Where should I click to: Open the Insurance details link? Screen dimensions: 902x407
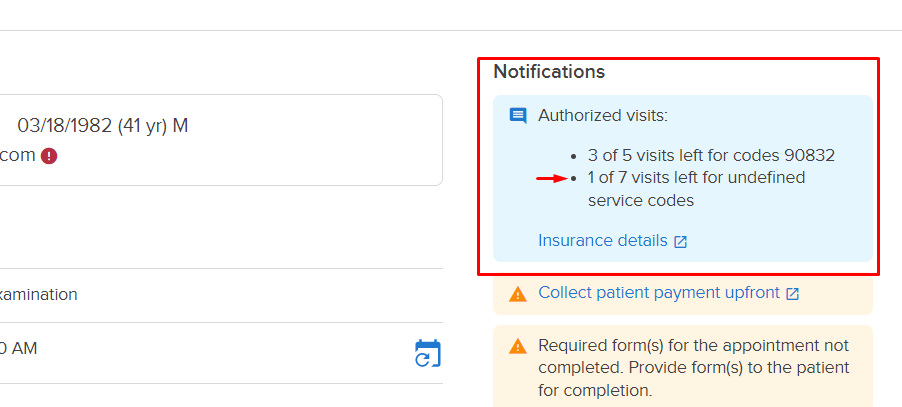602,240
